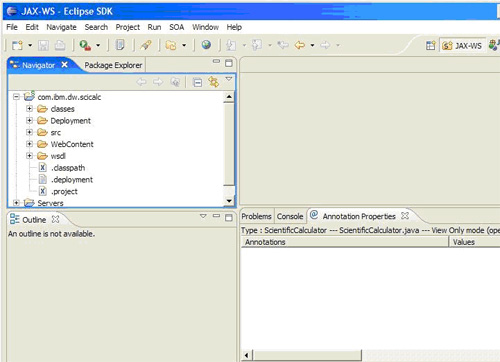Open the web browser globe icon
Screen dimensions: 500x362
[206, 45]
